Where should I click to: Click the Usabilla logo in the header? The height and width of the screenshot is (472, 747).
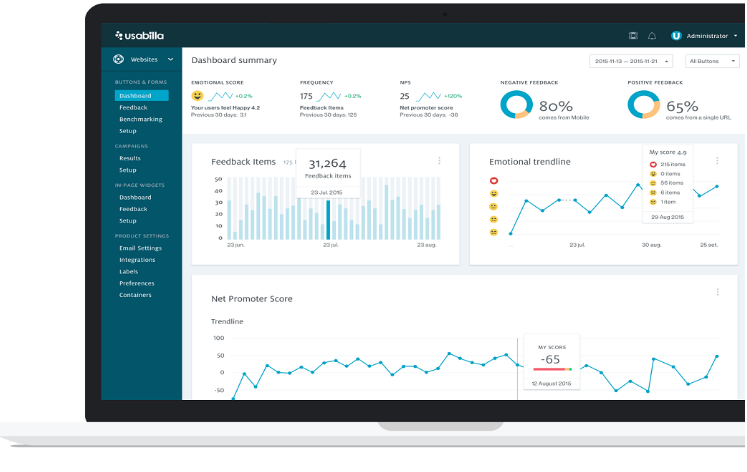click(x=139, y=36)
